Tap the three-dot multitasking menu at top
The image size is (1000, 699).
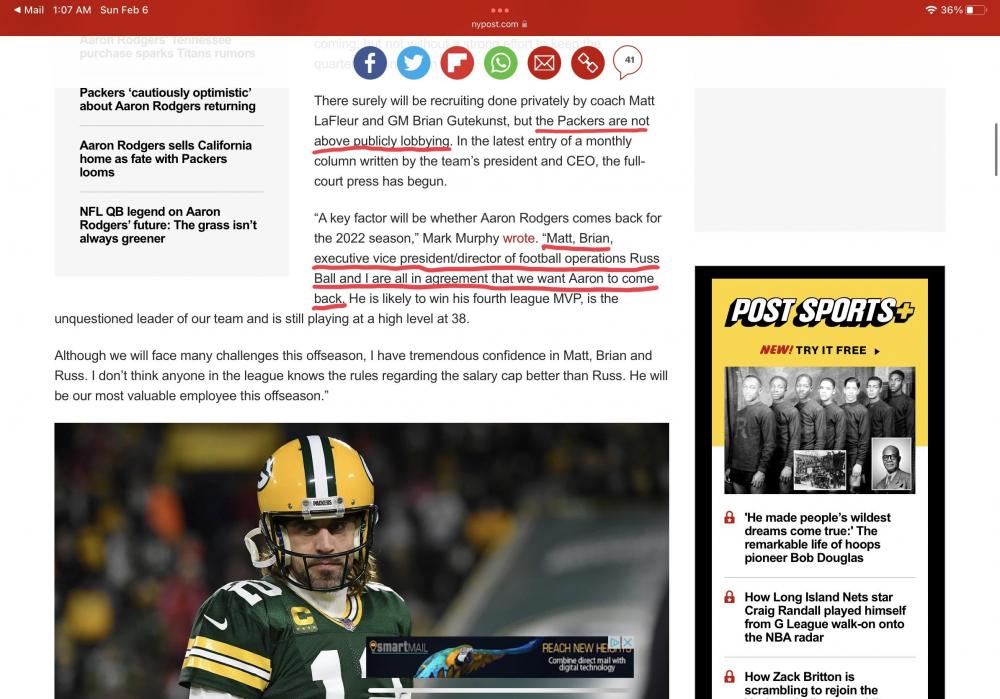point(500,10)
